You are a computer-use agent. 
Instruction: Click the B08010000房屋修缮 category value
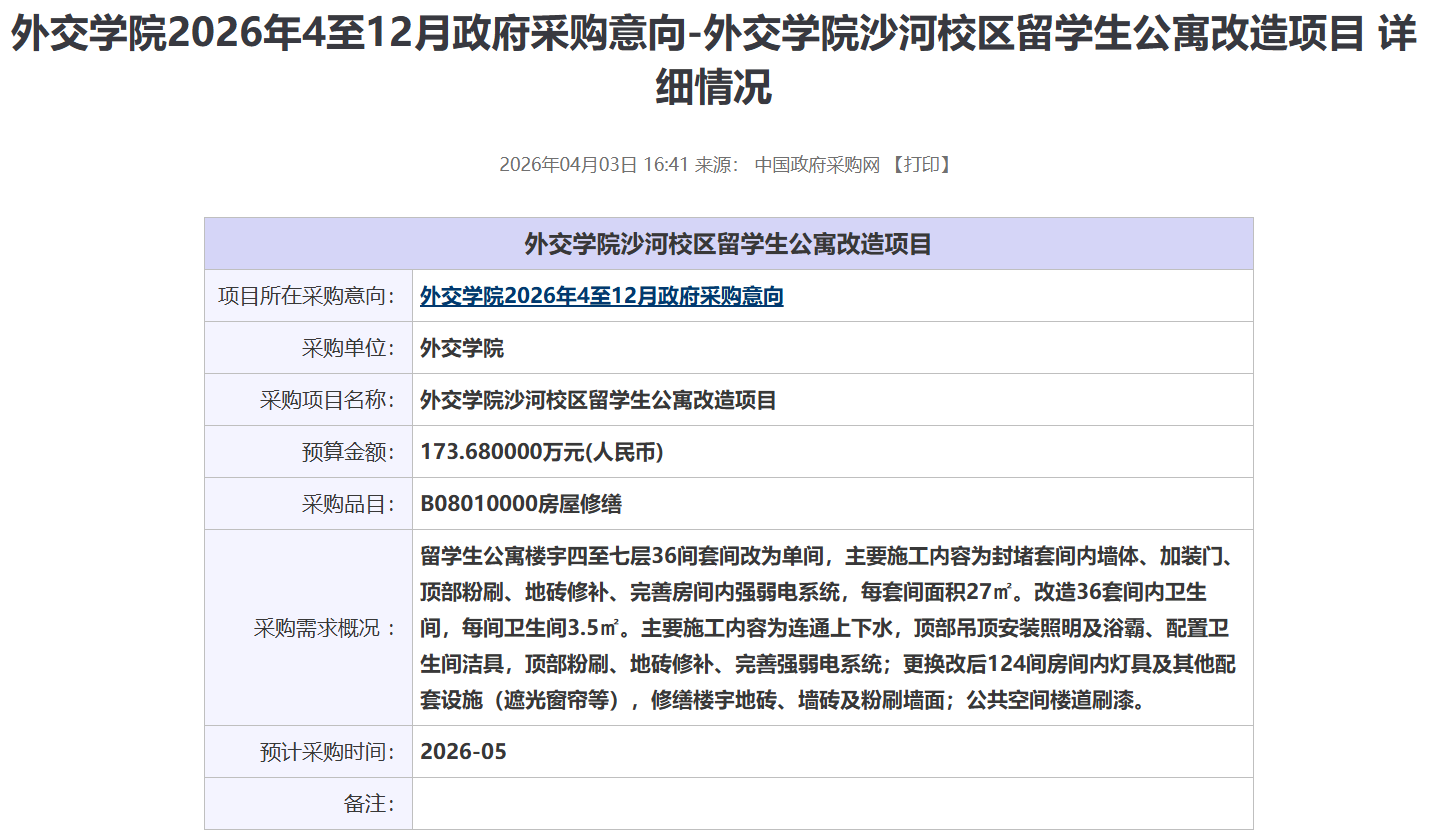point(521,504)
